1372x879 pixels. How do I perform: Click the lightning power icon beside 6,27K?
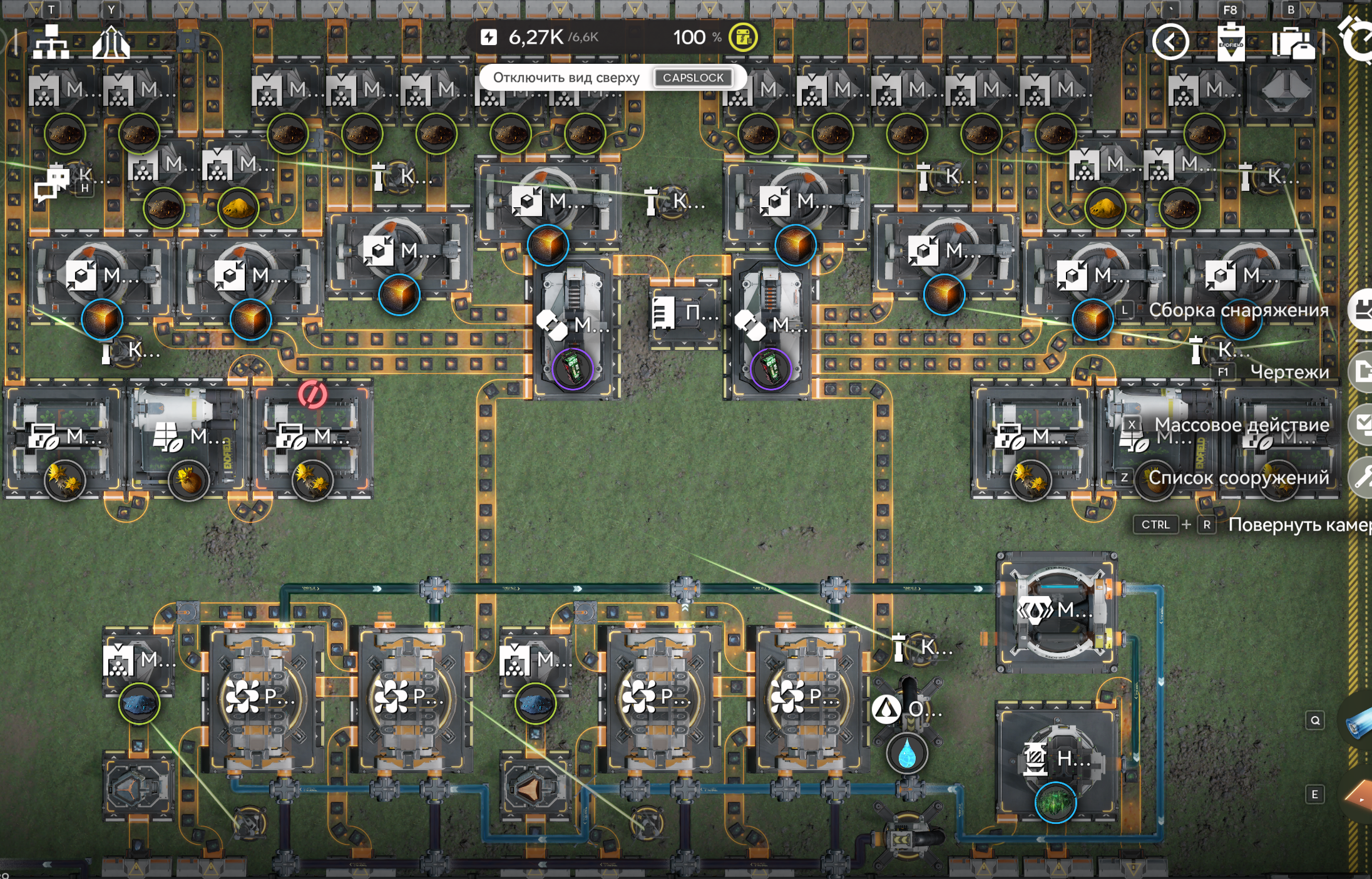tap(489, 38)
